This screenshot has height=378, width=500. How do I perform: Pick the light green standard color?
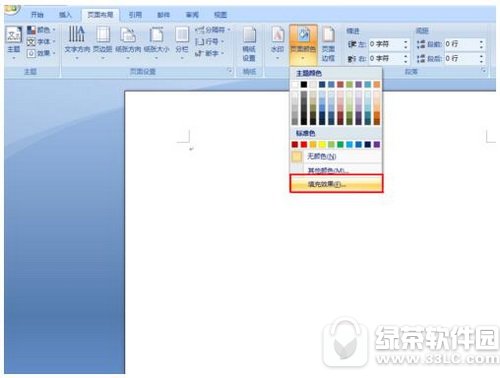(331, 144)
